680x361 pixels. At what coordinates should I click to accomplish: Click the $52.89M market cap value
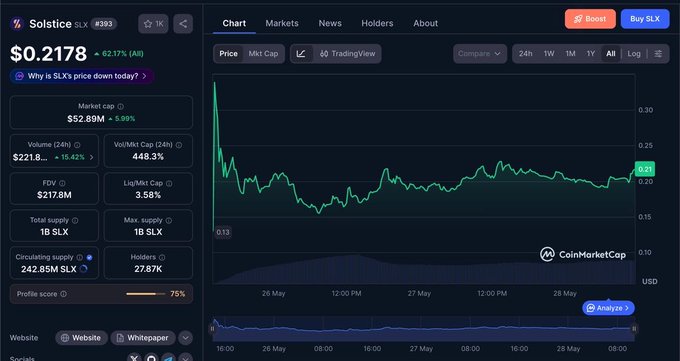coord(86,119)
